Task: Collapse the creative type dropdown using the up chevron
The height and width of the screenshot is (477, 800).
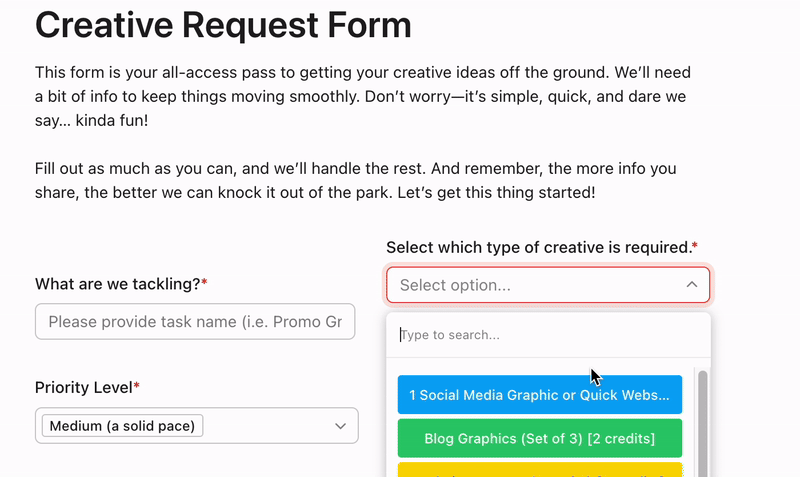Action: point(691,285)
